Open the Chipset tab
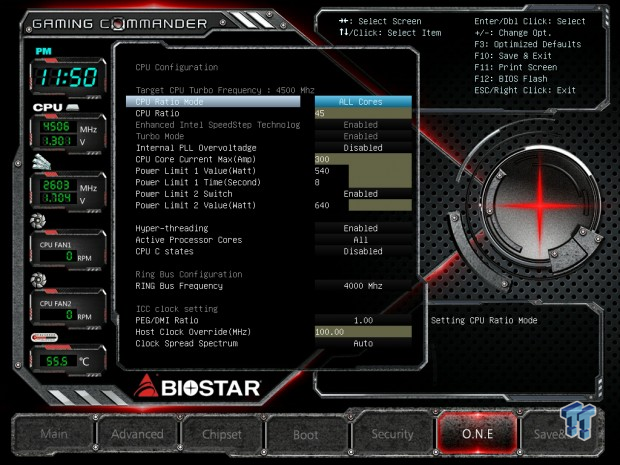The image size is (620, 465). (221, 434)
